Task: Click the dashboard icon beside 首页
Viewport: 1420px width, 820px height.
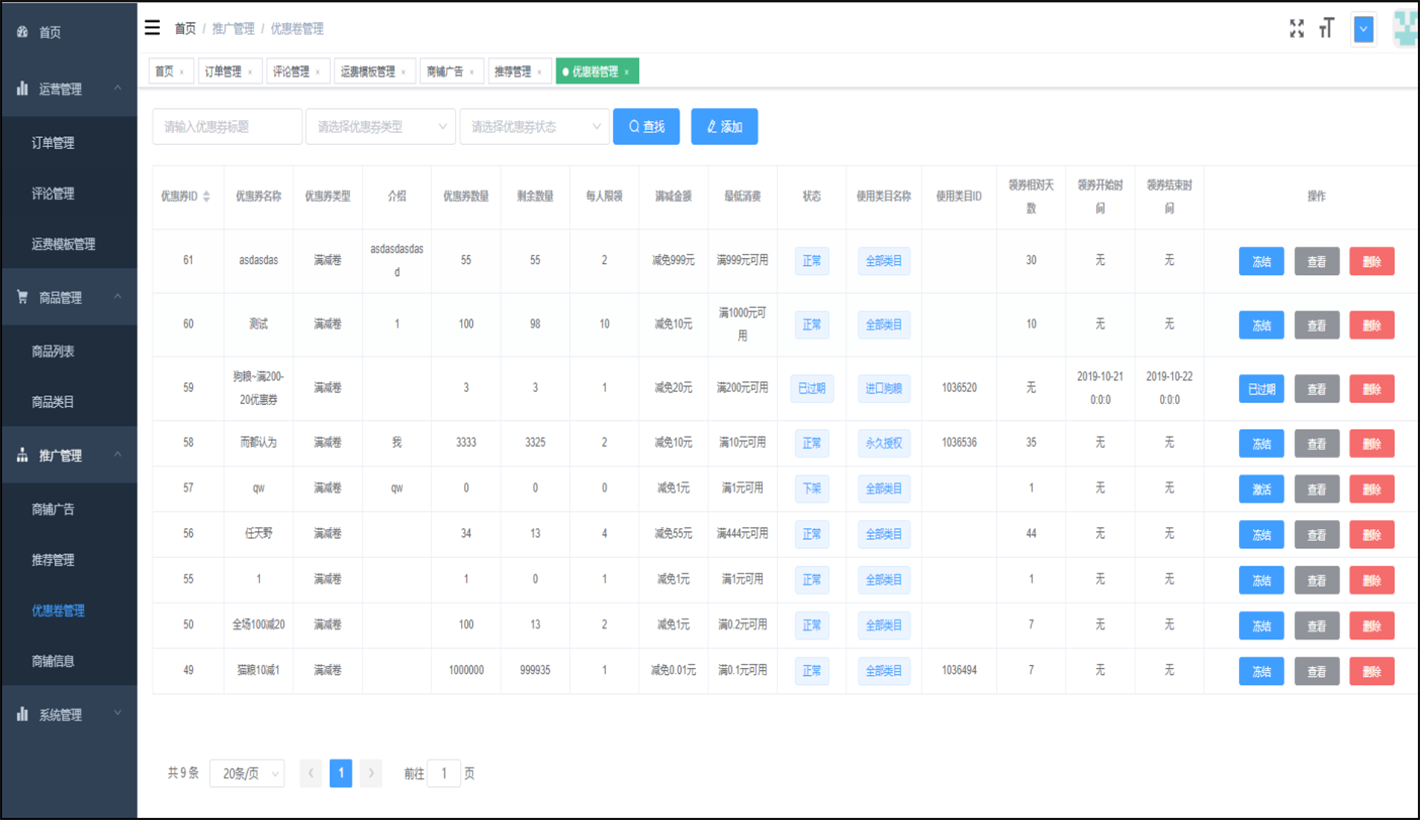Action: pyautogui.click(x=22, y=32)
